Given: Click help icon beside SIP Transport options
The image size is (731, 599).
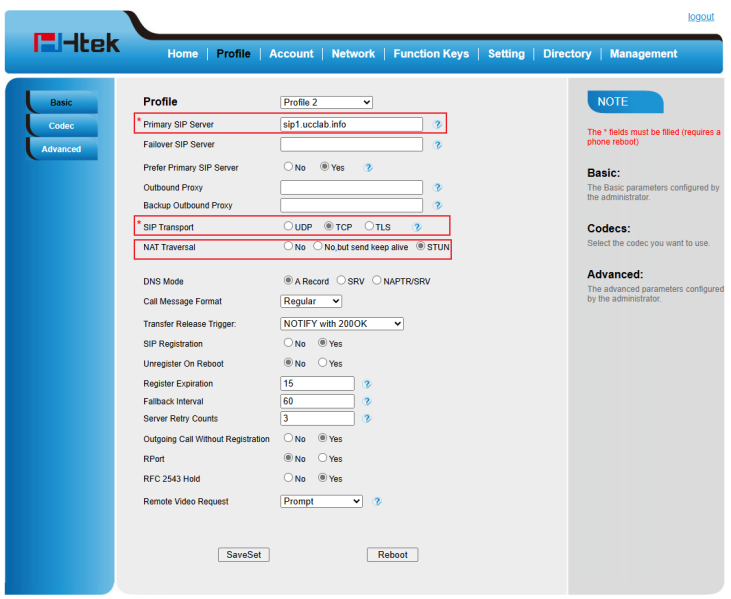Looking at the screenshot, I should pyautogui.click(x=418, y=227).
